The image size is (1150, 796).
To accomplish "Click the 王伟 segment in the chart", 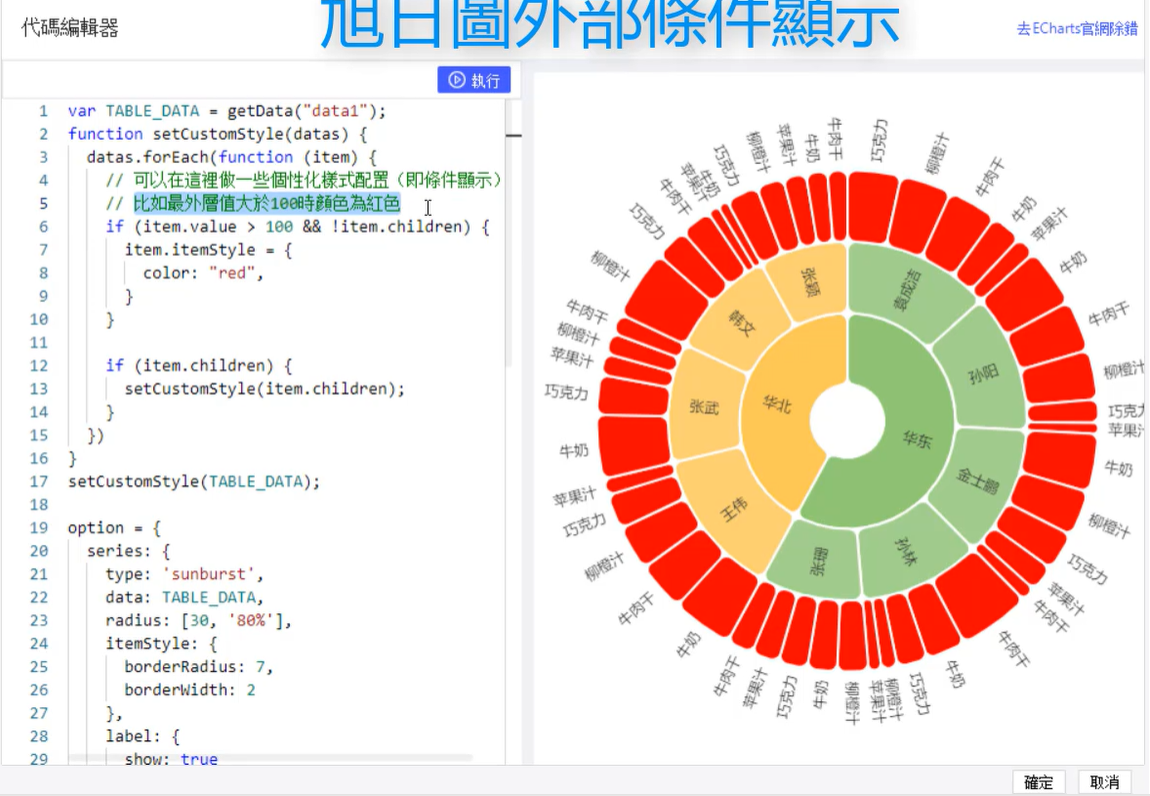I will point(730,509).
